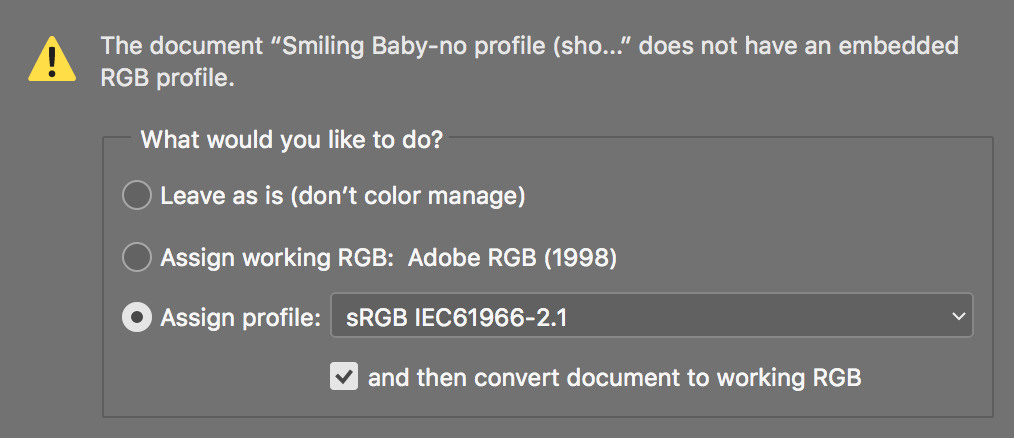Viewport: 1014px width, 438px height.
Task: Click the chevron arrow of the profile dropdown
Action: click(x=958, y=318)
